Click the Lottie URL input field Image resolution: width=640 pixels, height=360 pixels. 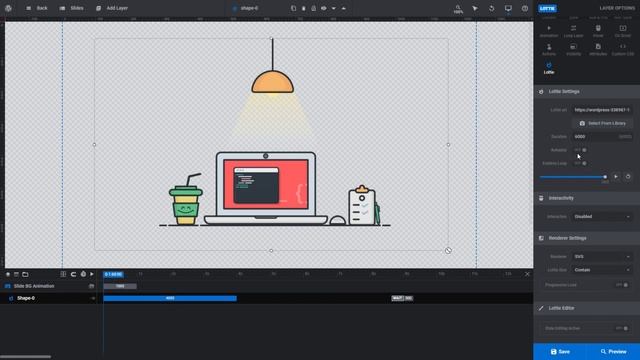pyautogui.click(x=602, y=110)
